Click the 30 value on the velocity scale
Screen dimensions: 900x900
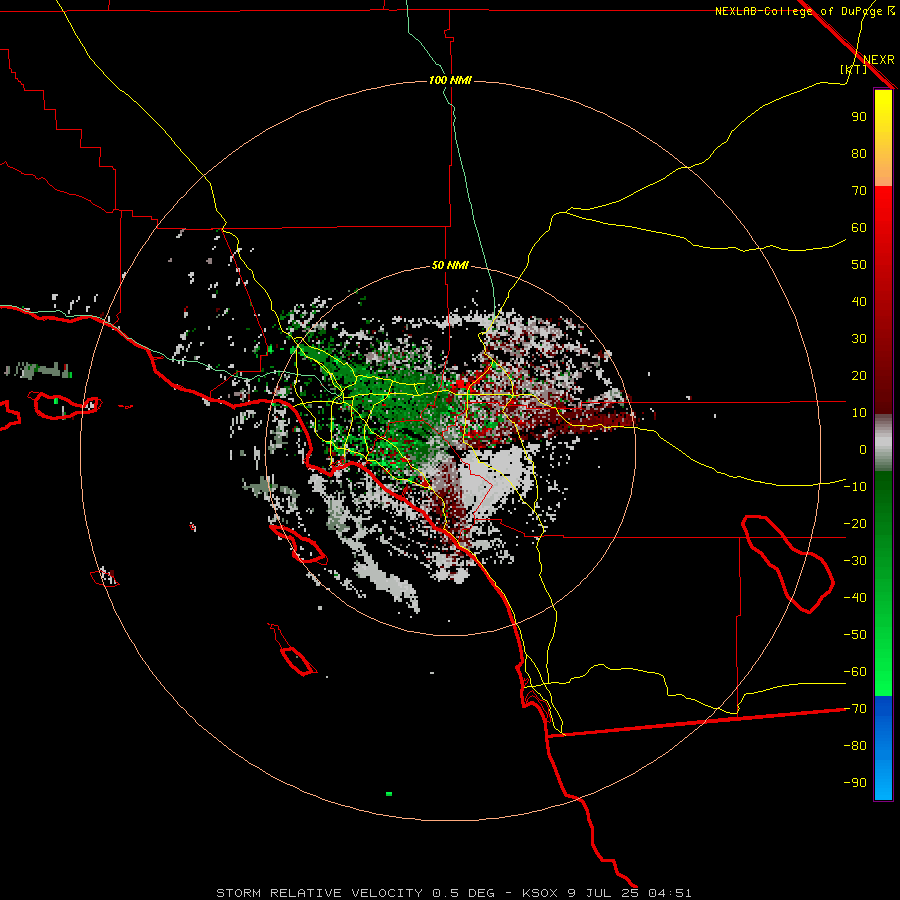859,339
